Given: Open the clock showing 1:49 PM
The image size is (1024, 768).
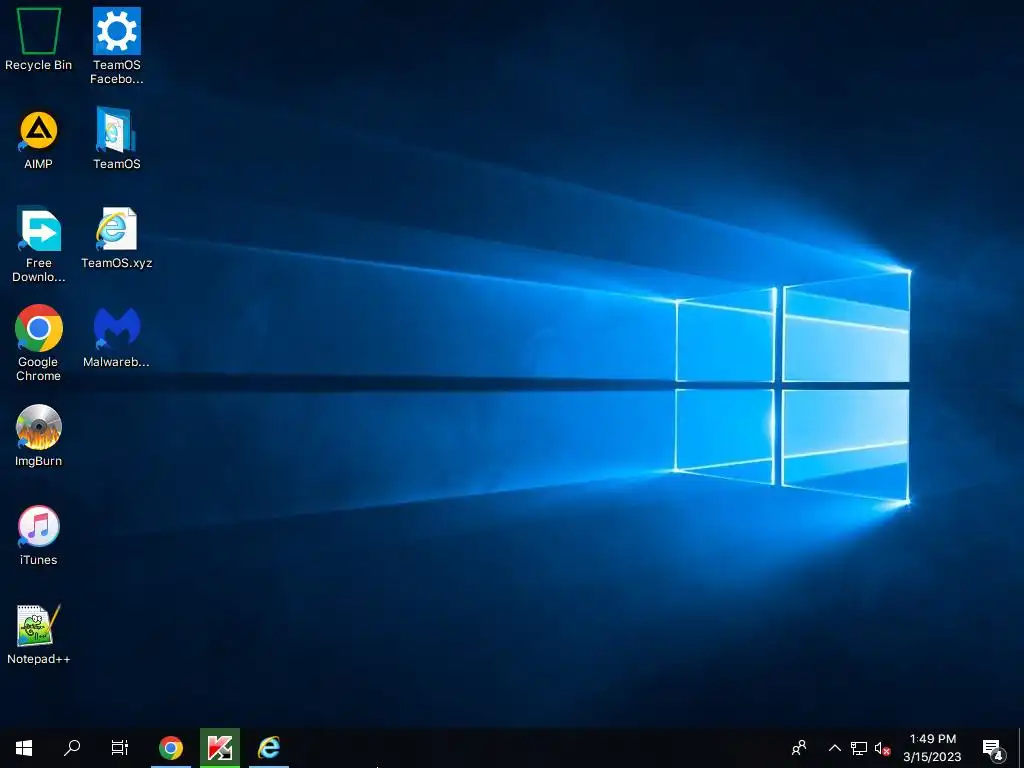Looking at the screenshot, I should (x=933, y=748).
